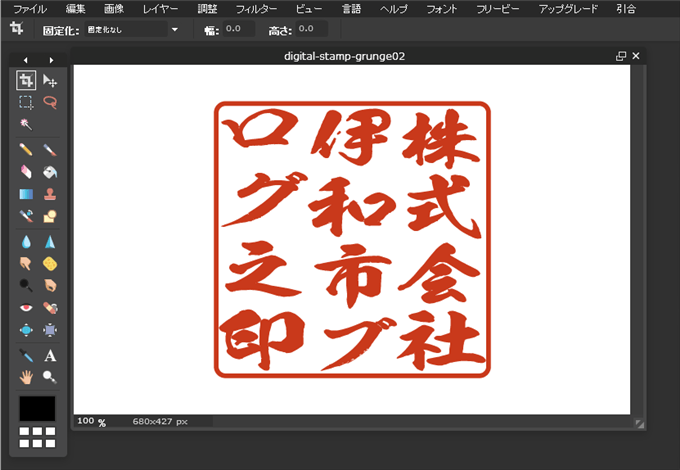Select the Type text tool

click(50, 356)
